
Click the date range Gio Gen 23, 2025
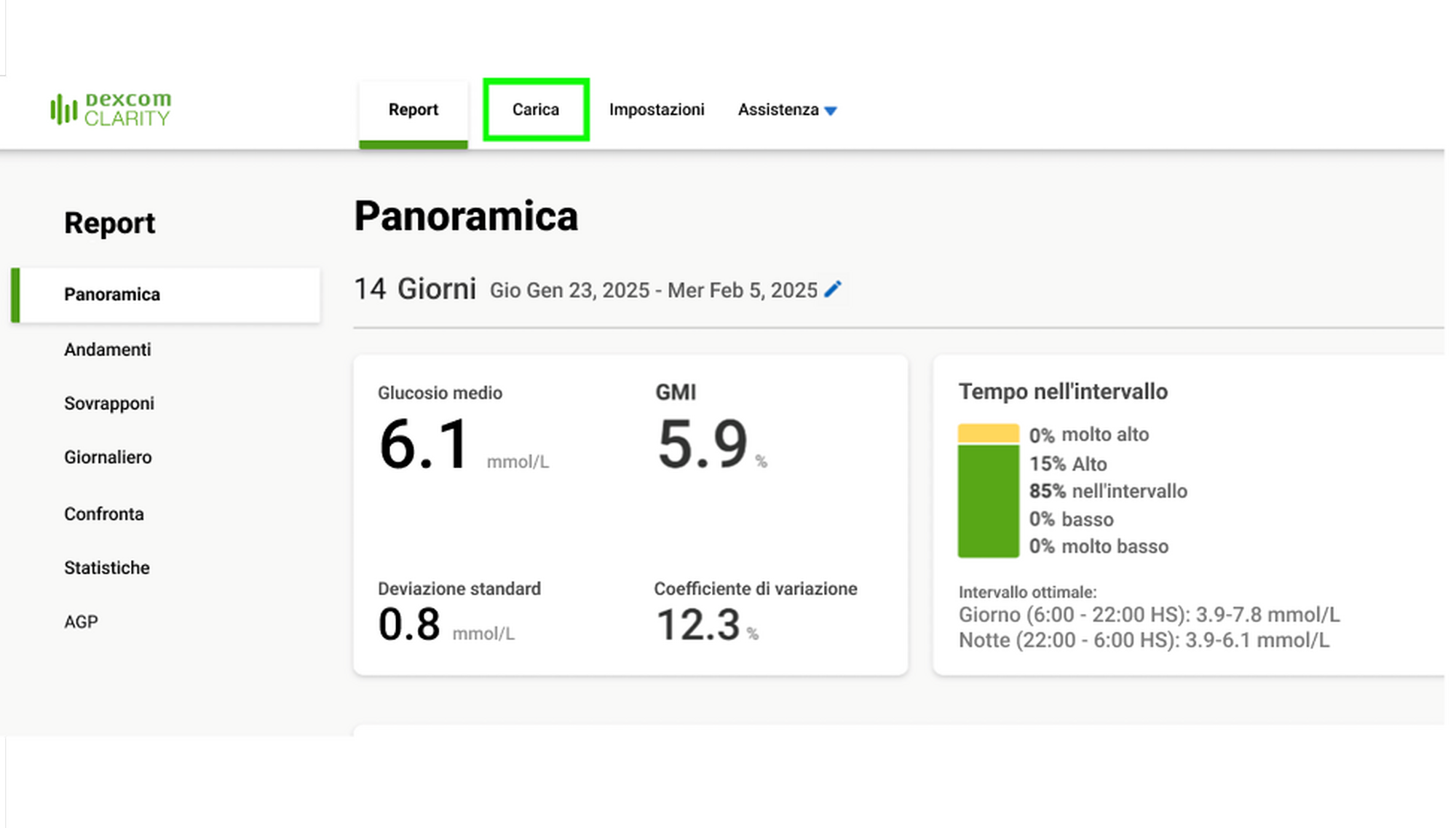[x=653, y=291]
